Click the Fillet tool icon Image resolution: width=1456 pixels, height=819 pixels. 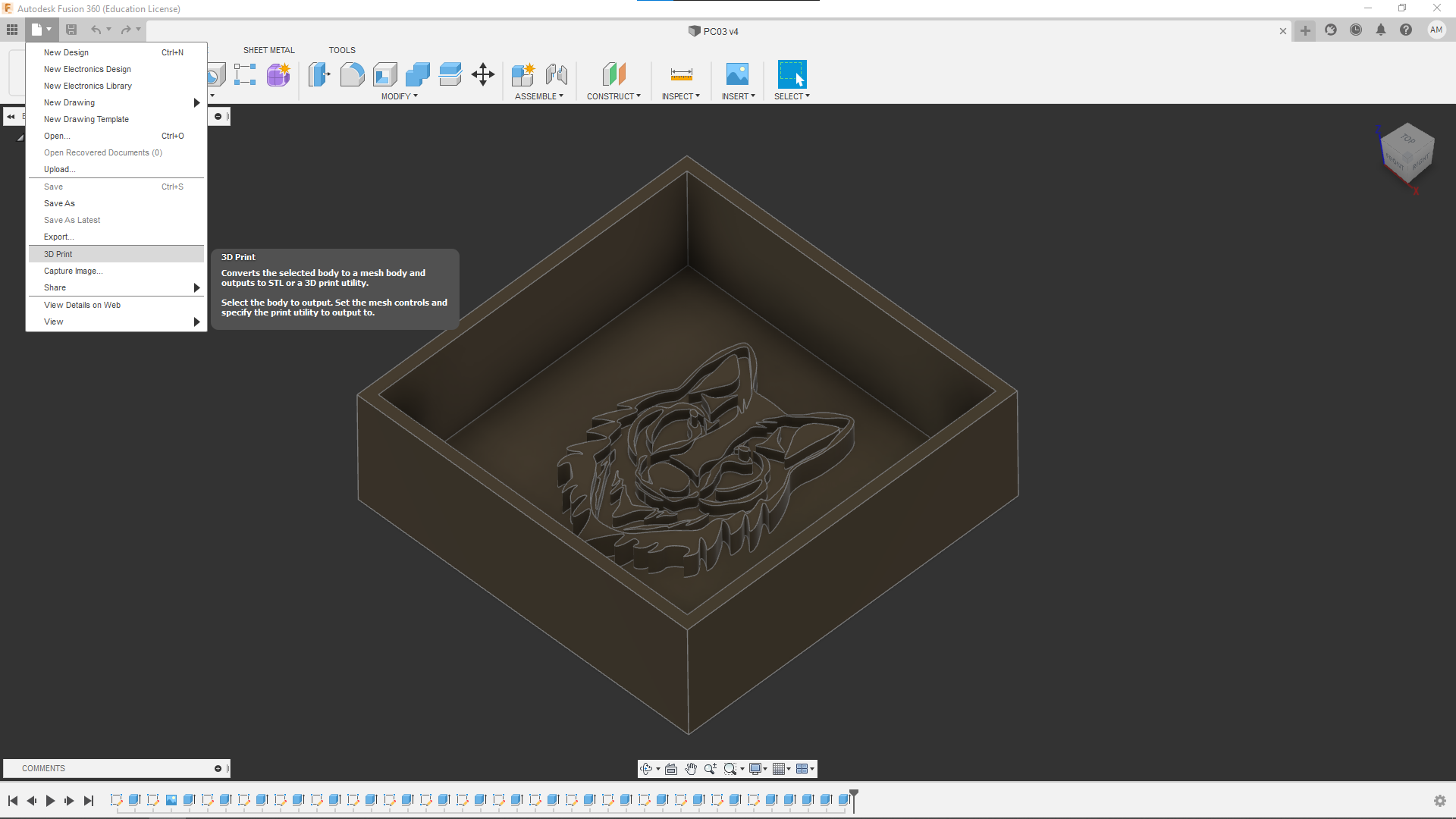point(352,74)
